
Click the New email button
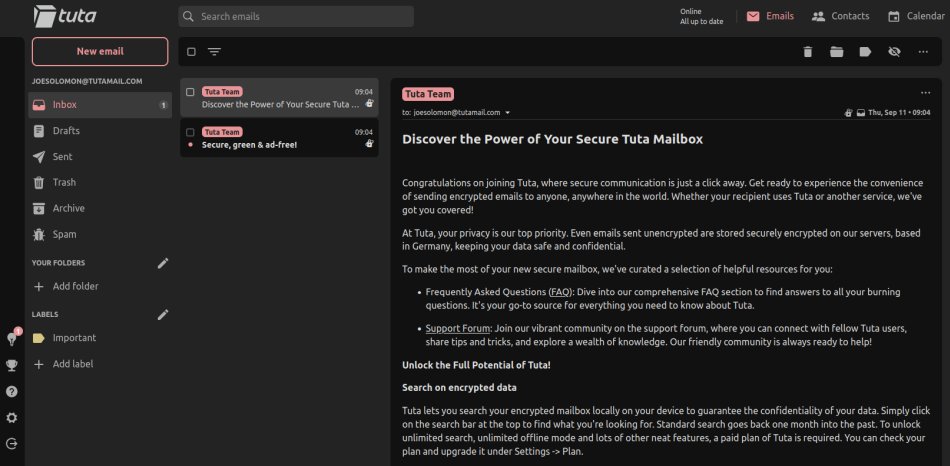click(x=100, y=52)
